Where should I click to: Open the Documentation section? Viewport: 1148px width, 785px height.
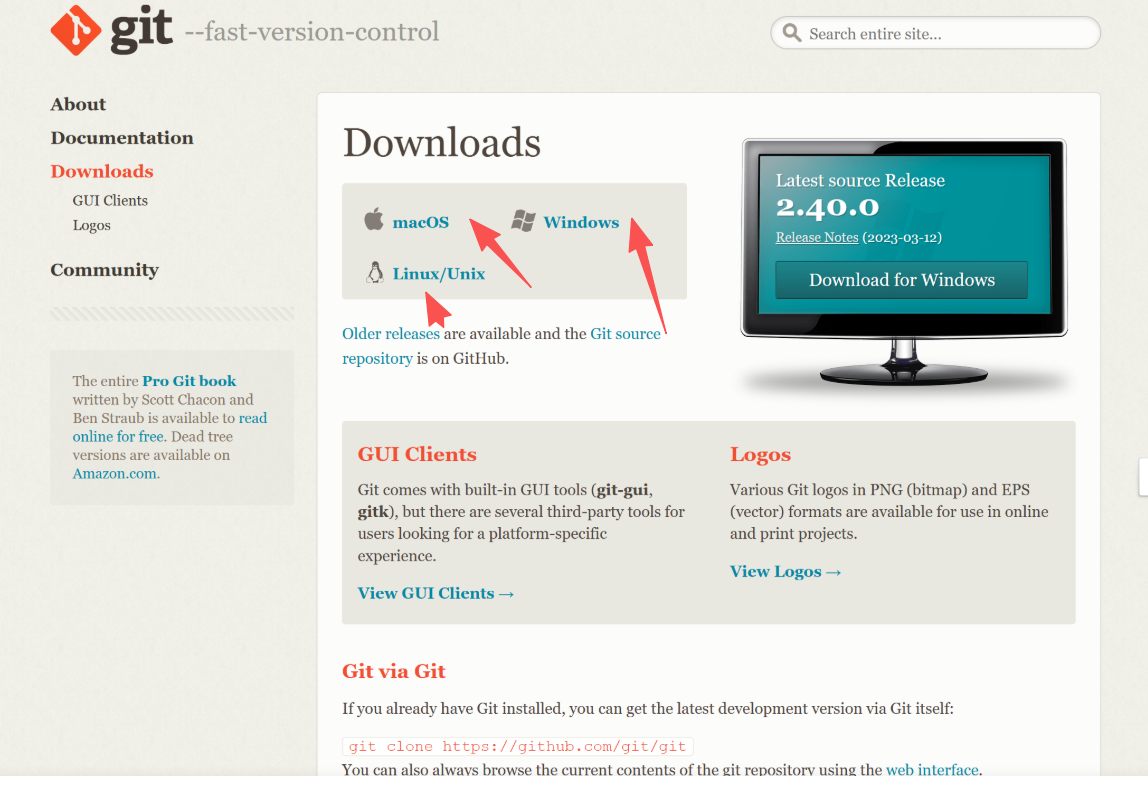(122, 138)
